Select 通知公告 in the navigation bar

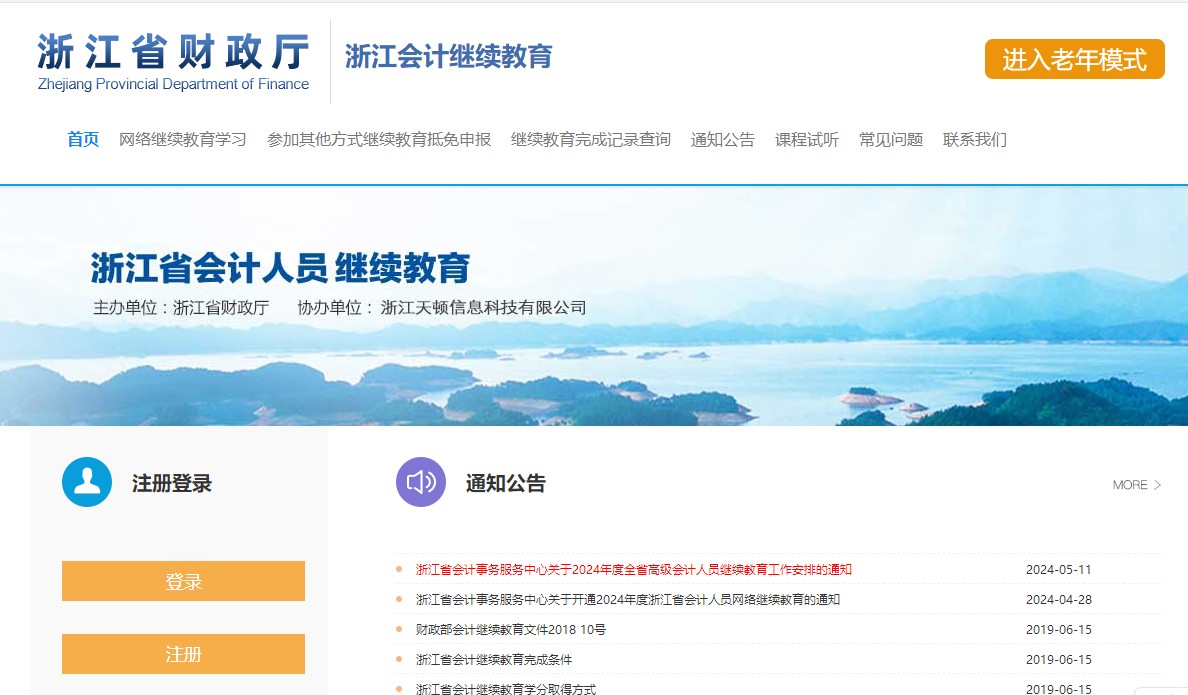pyautogui.click(x=722, y=139)
